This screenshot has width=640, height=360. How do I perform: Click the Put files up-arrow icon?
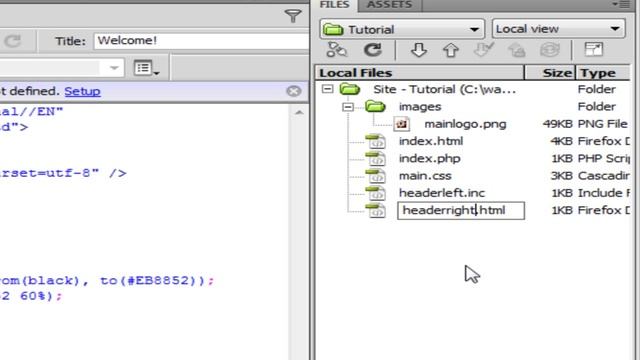pos(451,50)
